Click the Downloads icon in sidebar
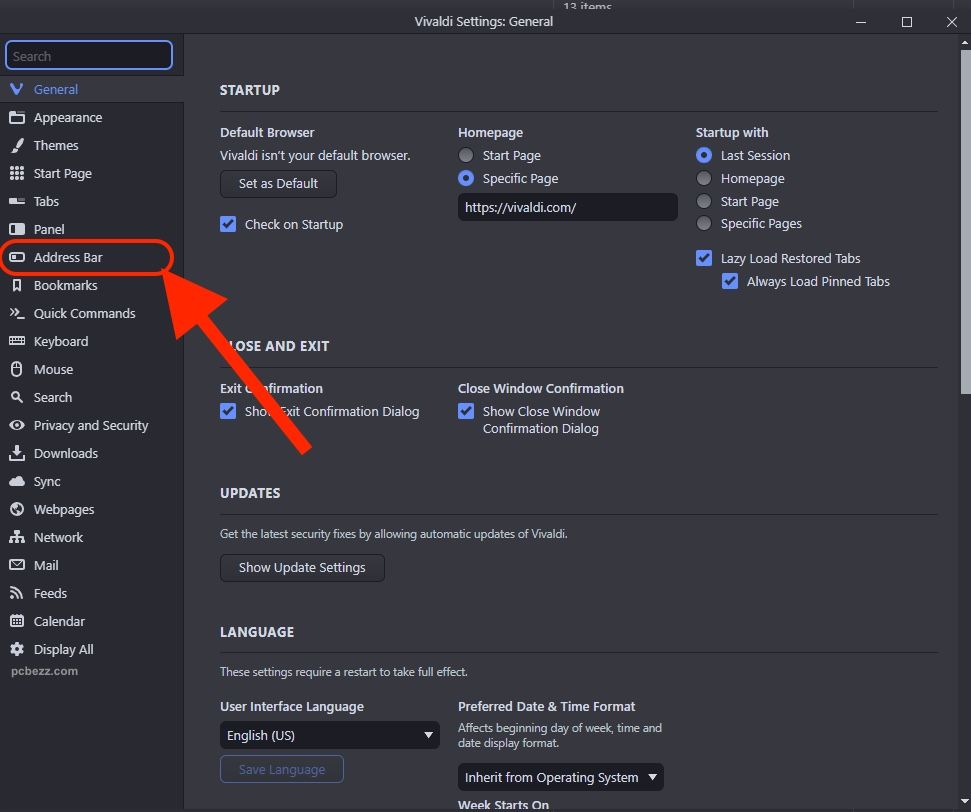Screen dimensions: 971x812 pyautogui.click(x=17, y=453)
